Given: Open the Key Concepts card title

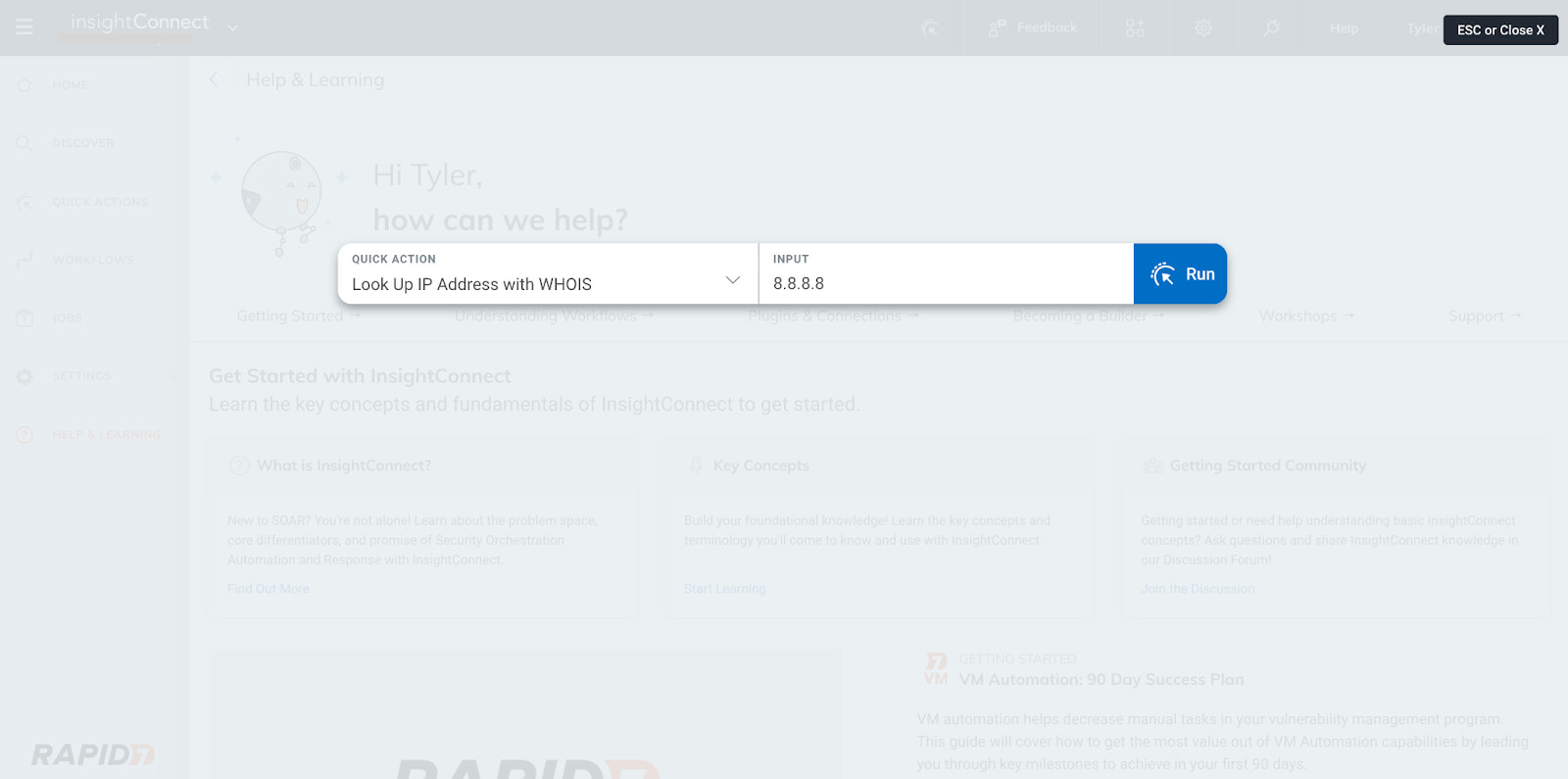Looking at the screenshot, I should click(761, 465).
